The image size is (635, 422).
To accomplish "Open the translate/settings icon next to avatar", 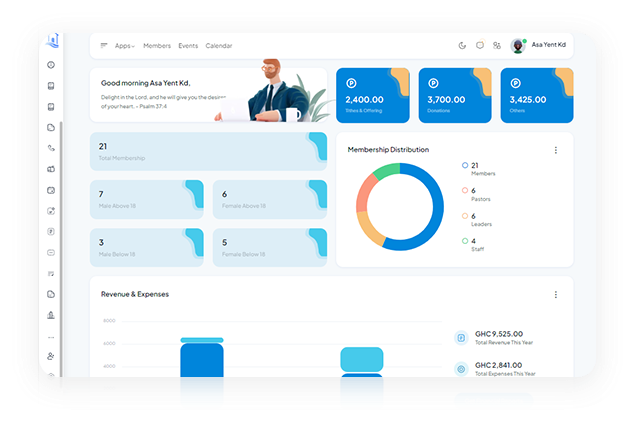I will pyautogui.click(x=497, y=45).
